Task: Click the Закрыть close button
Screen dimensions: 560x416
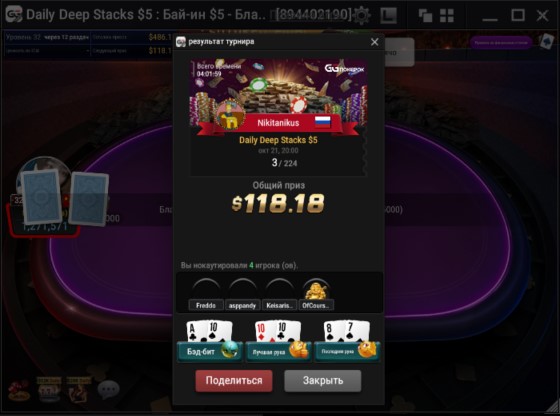Action: click(323, 381)
